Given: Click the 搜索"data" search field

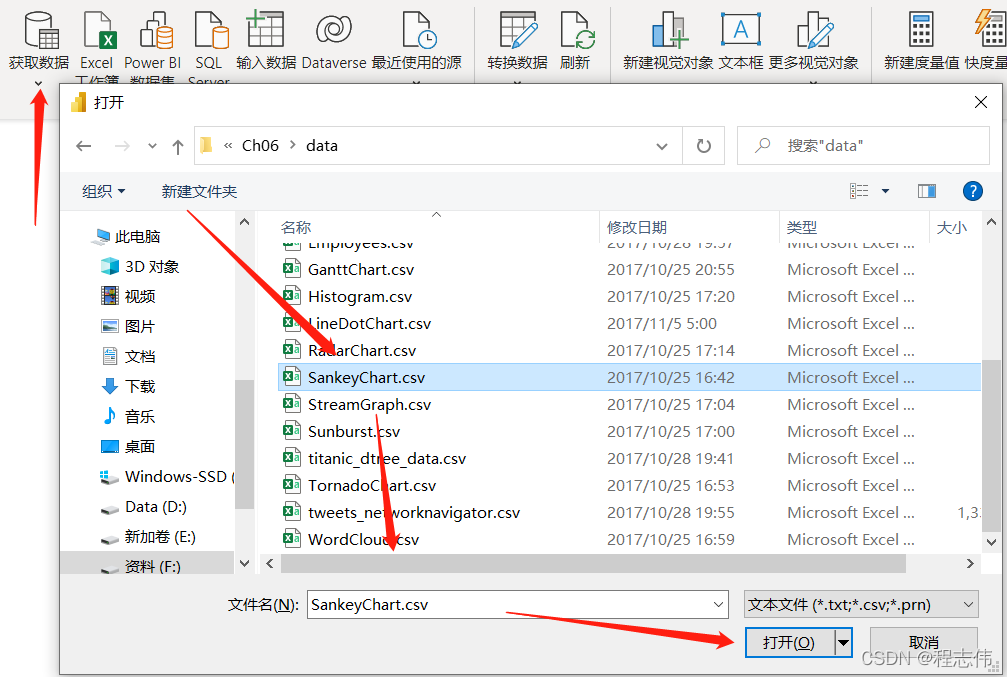Looking at the screenshot, I should coord(863,146).
